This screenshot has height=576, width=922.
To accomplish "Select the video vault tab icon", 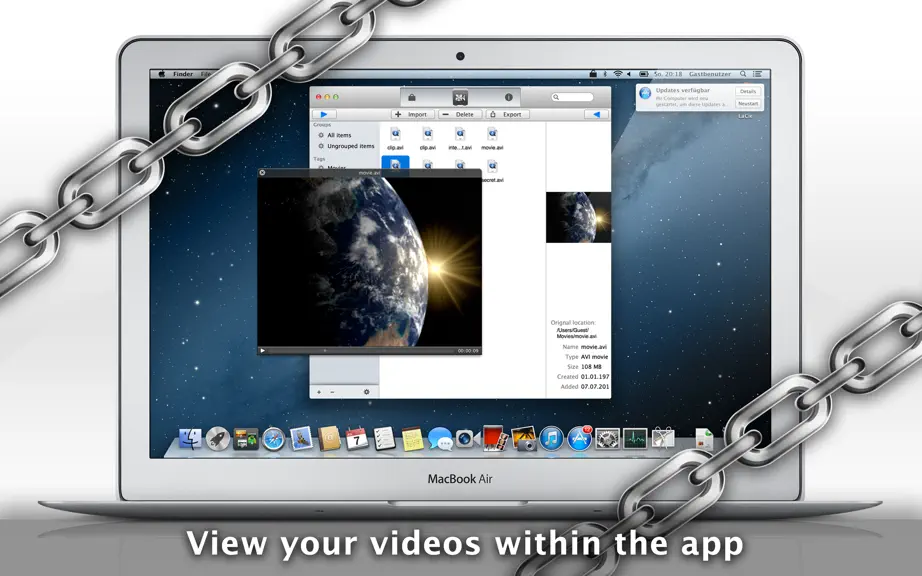I will [460, 97].
